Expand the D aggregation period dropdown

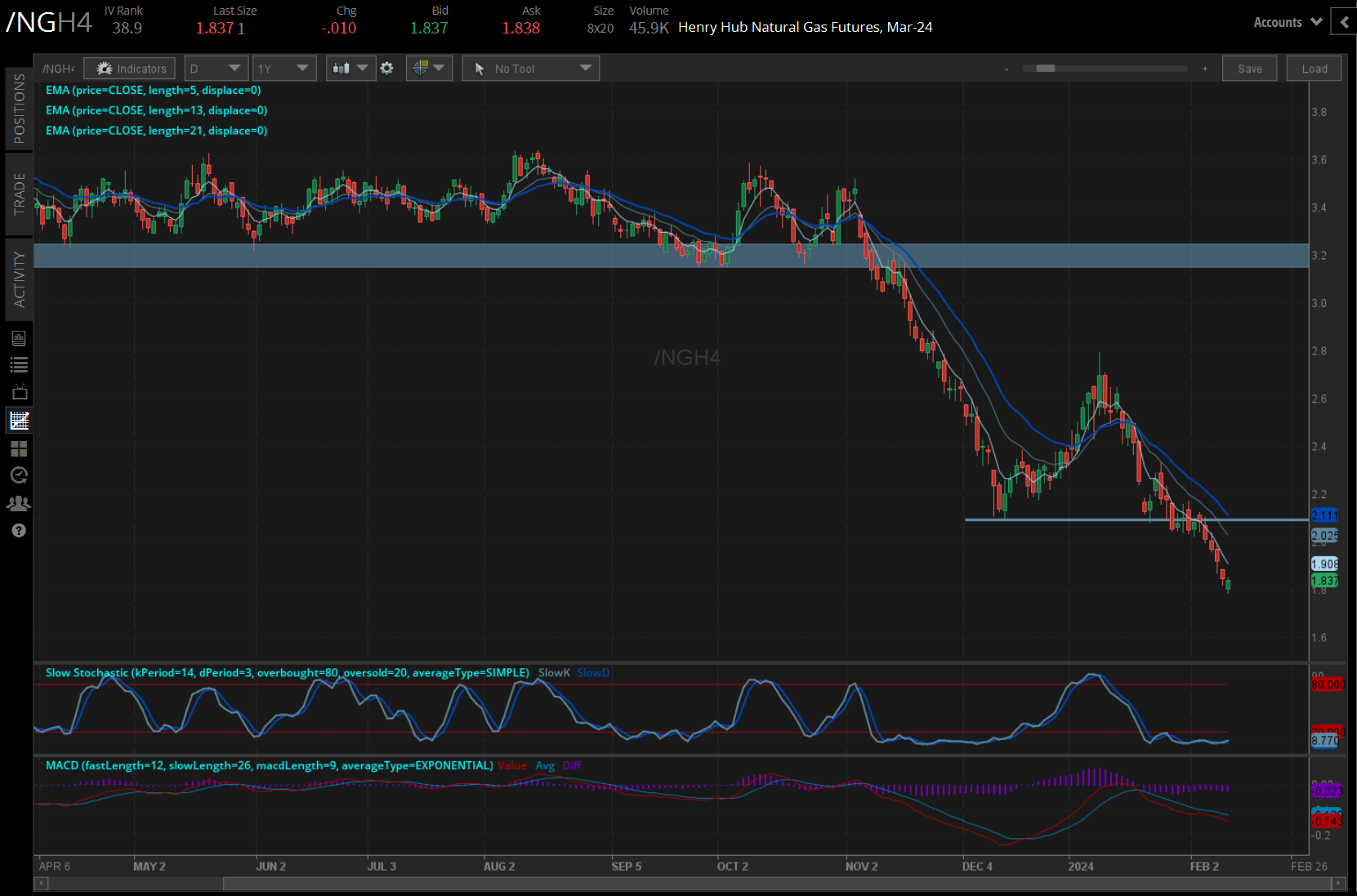coord(216,69)
